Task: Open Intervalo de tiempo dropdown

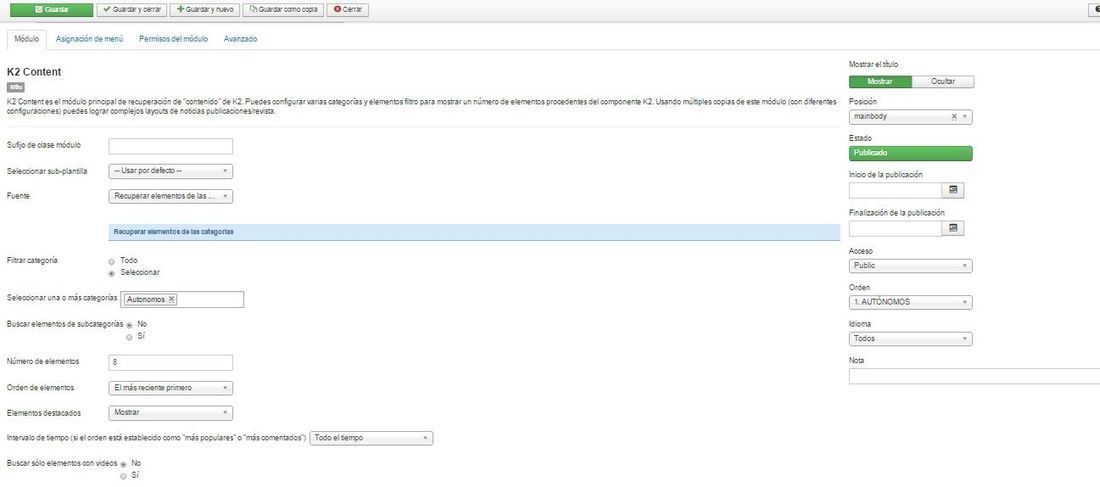Action: coord(371,438)
